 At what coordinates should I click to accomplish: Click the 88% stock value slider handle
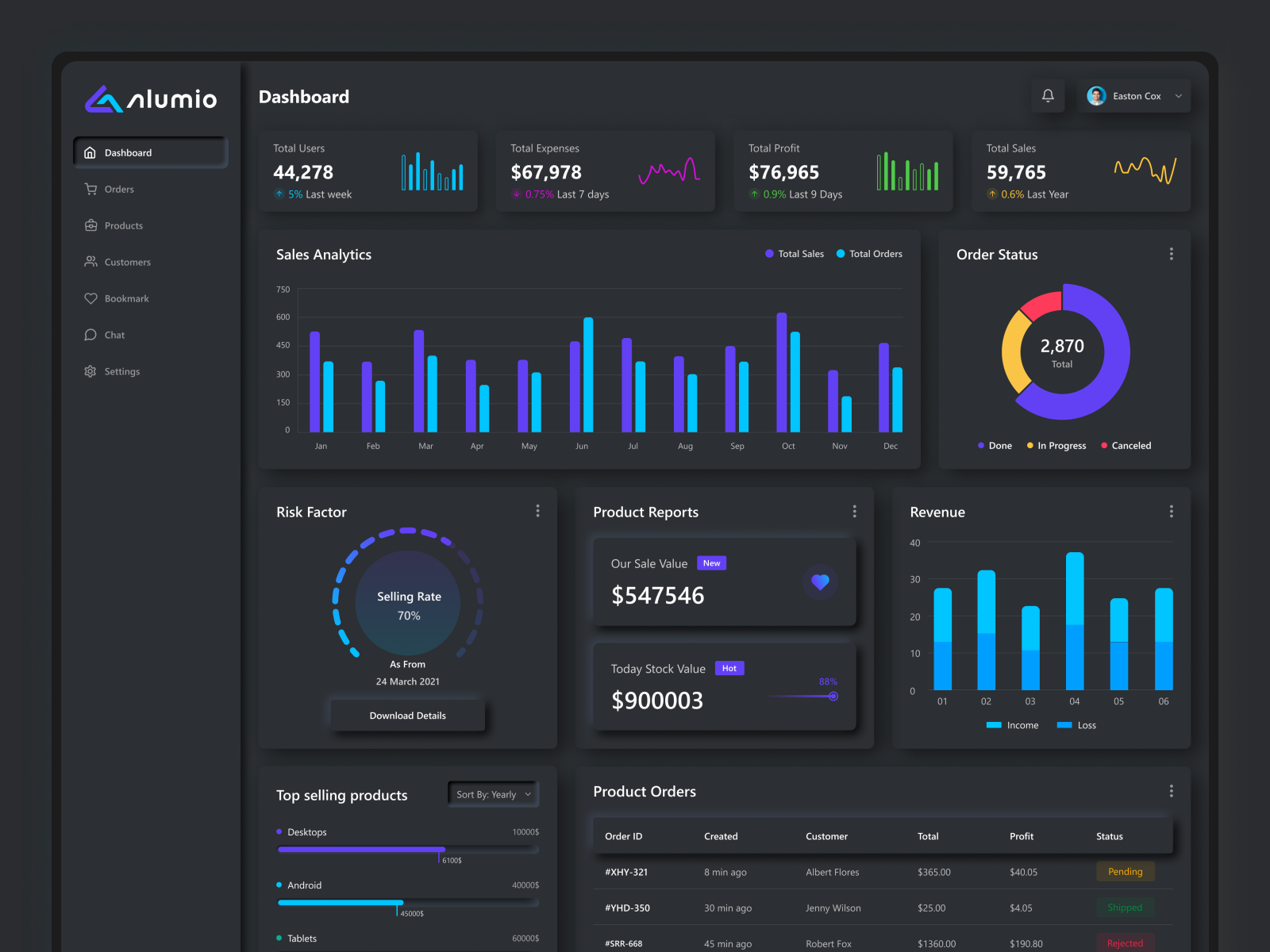coord(833,696)
